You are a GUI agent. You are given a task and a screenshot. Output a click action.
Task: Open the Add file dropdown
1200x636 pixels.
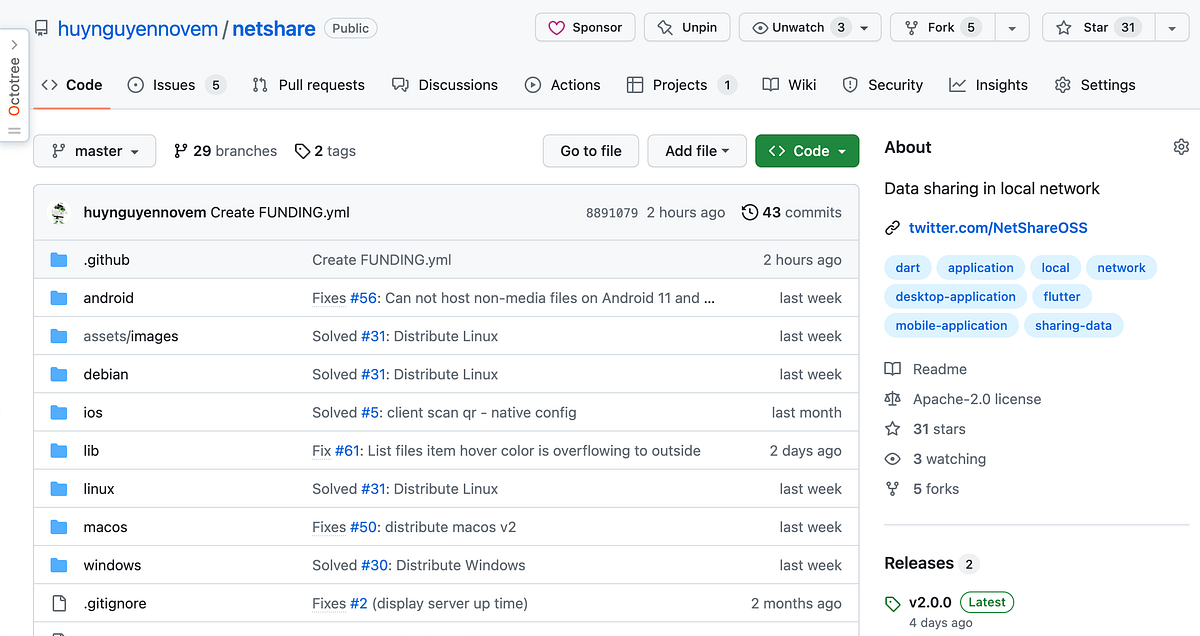click(697, 151)
